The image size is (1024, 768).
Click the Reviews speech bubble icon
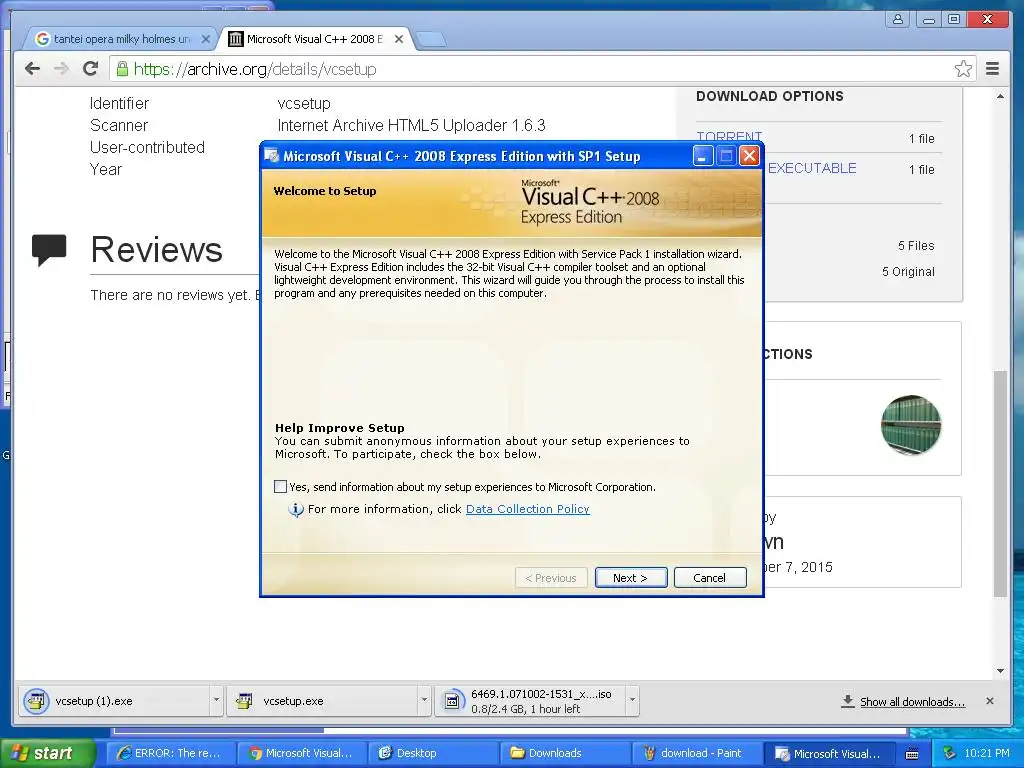point(49,249)
